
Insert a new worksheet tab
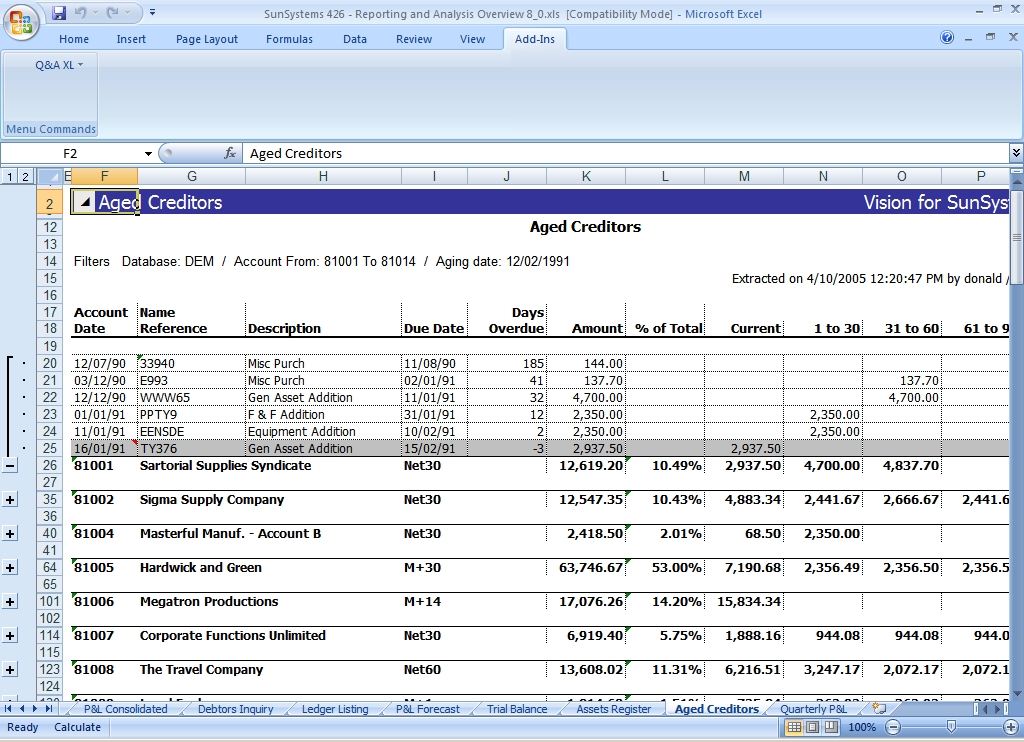pyautogui.click(x=880, y=709)
